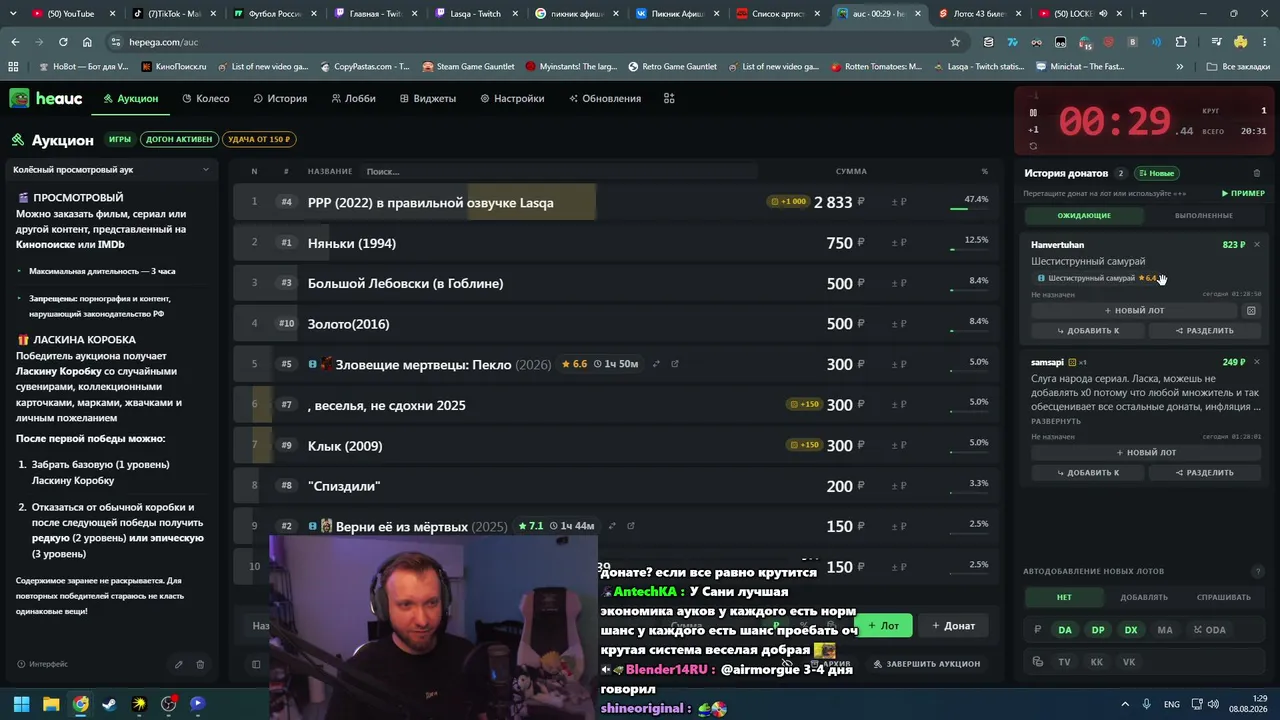Reload the page in Chrome

tap(63, 42)
